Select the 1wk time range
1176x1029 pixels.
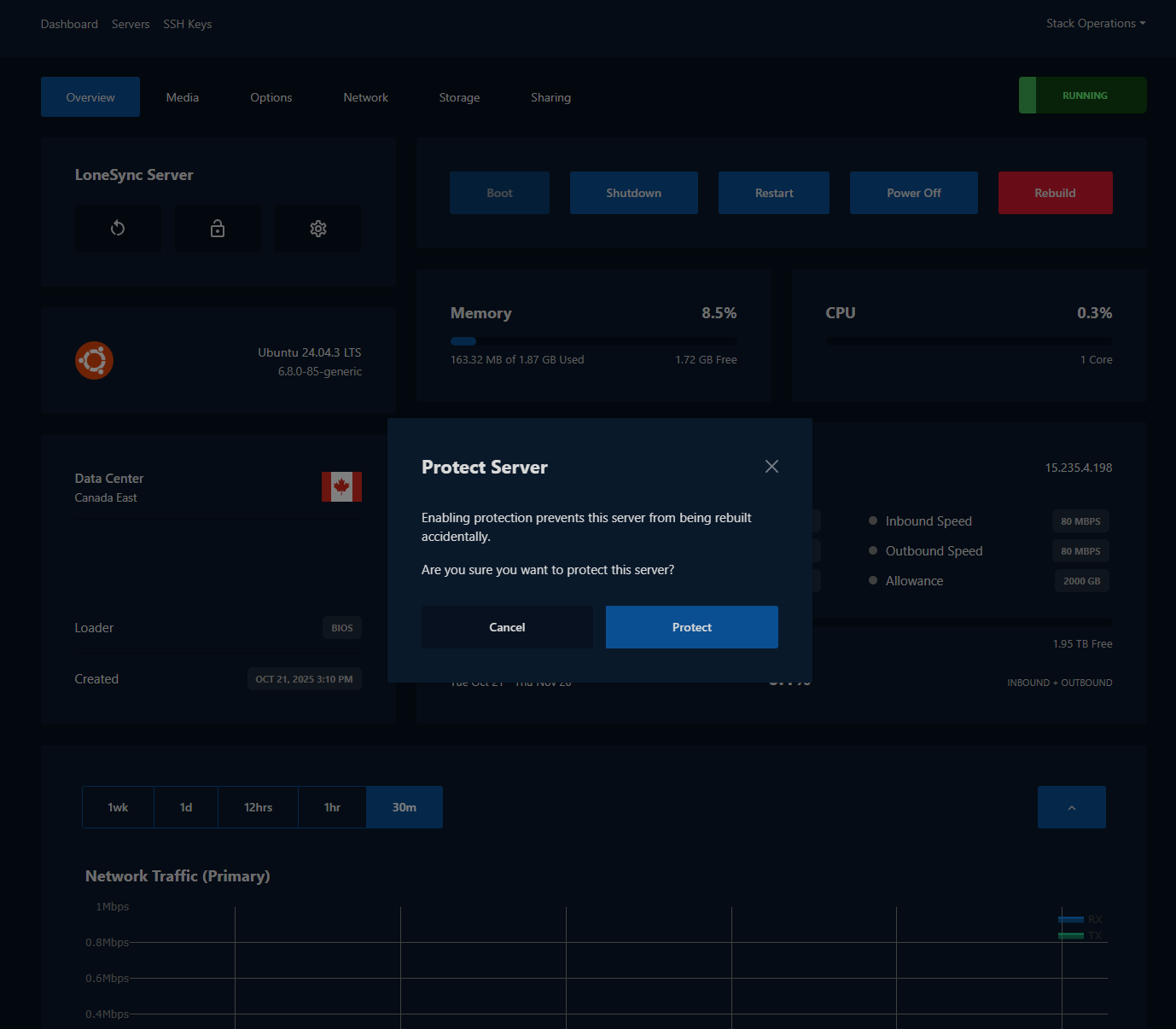(x=118, y=807)
